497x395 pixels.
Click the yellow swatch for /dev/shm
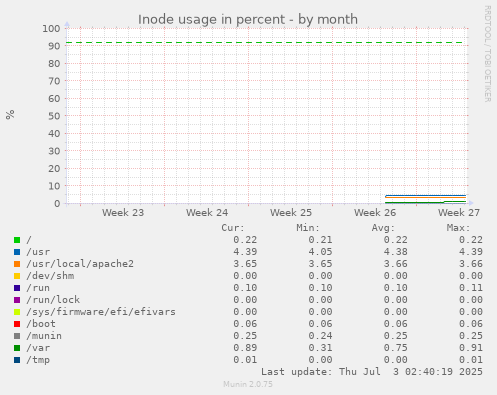pyautogui.click(x=17, y=276)
